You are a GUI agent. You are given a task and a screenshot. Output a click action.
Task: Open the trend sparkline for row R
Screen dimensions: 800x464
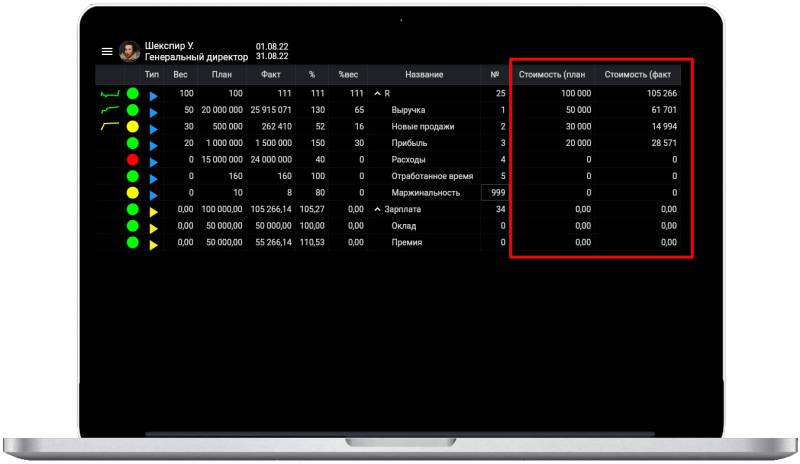[x=110, y=94]
